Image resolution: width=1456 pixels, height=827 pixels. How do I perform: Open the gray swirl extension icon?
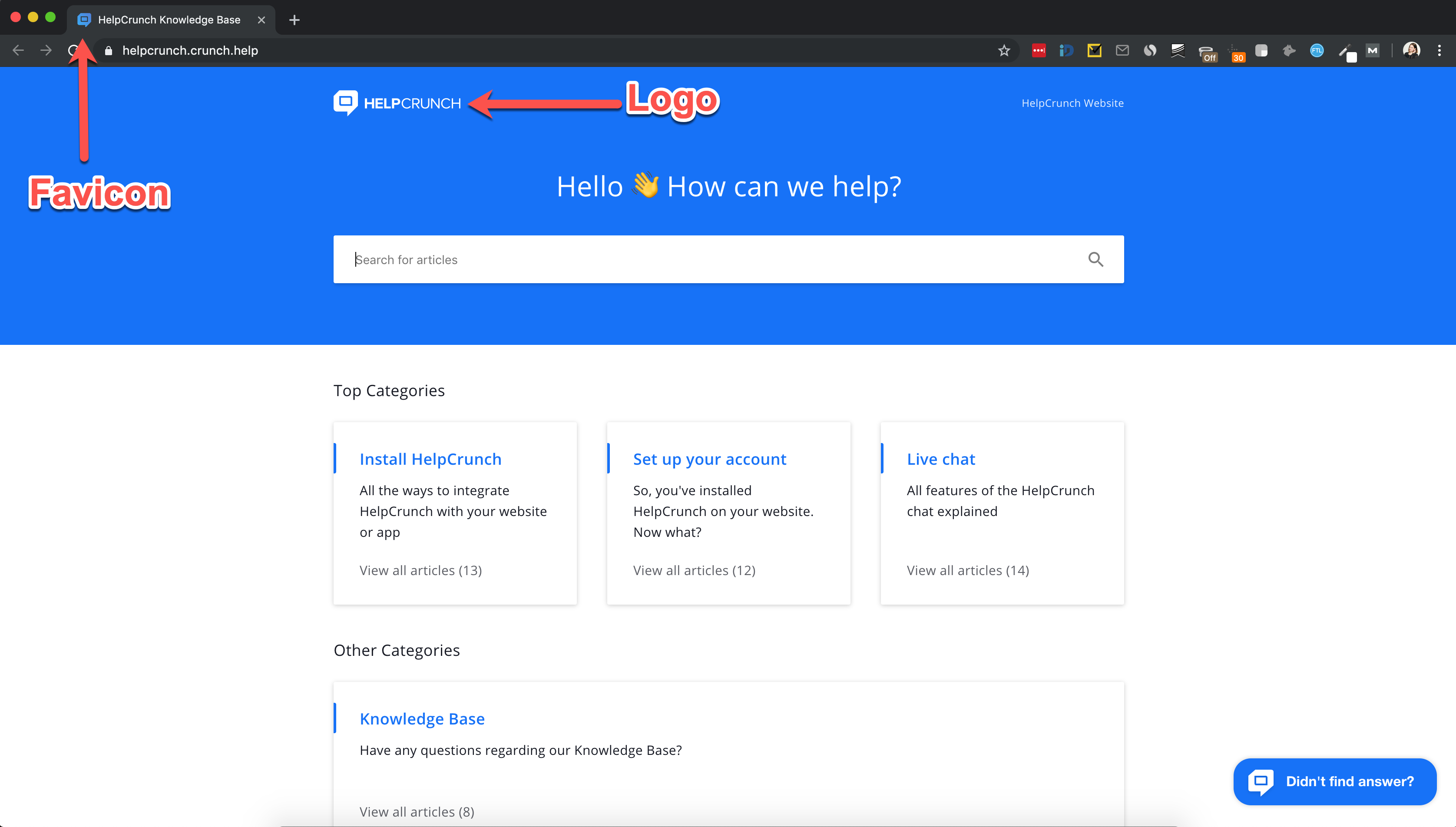(x=1150, y=50)
